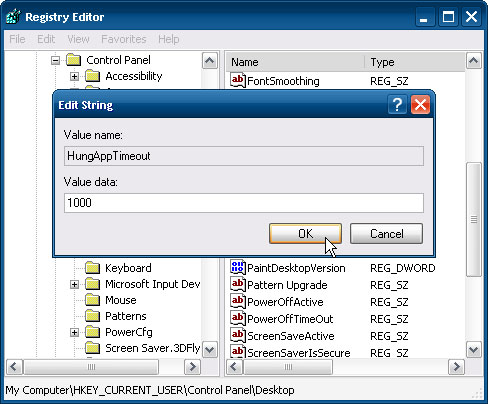
Task: Open the Favorites menu
Action: (x=124, y=39)
